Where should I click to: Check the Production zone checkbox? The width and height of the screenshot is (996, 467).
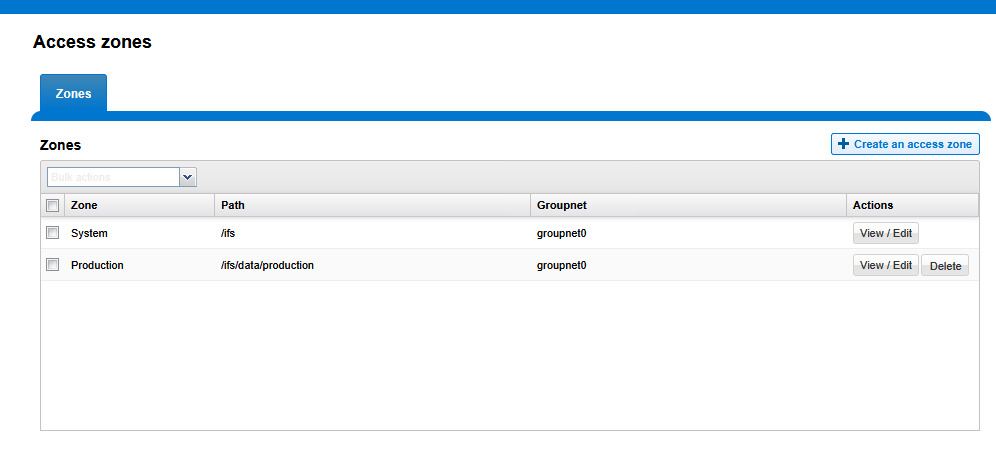tap(53, 265)
